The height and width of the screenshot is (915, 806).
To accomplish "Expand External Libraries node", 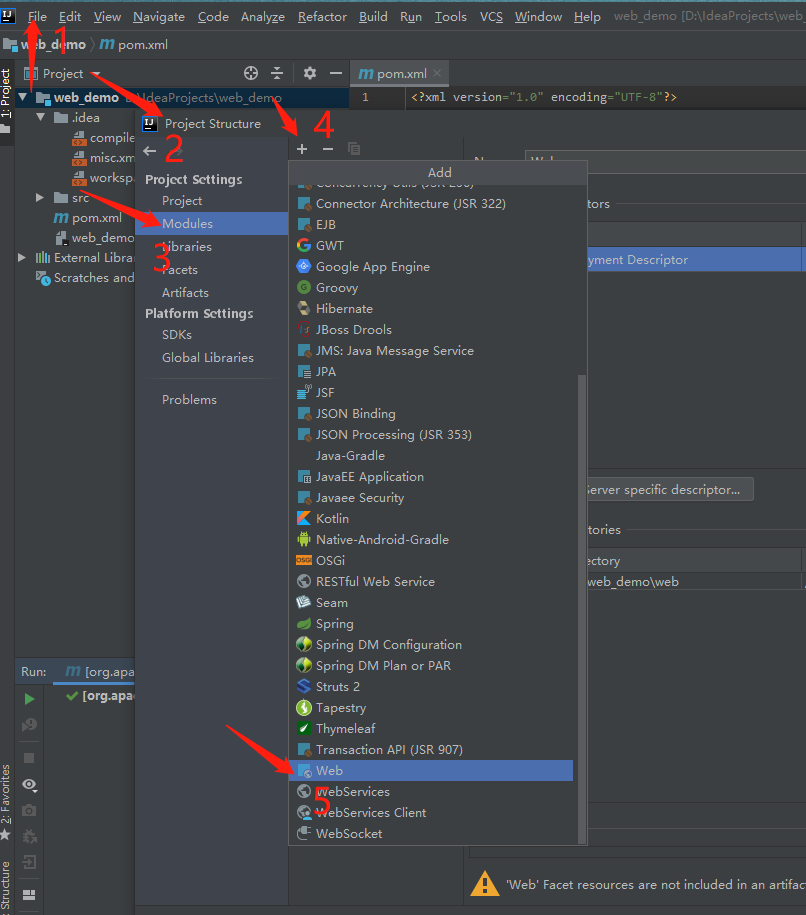I will pos(22,257).
